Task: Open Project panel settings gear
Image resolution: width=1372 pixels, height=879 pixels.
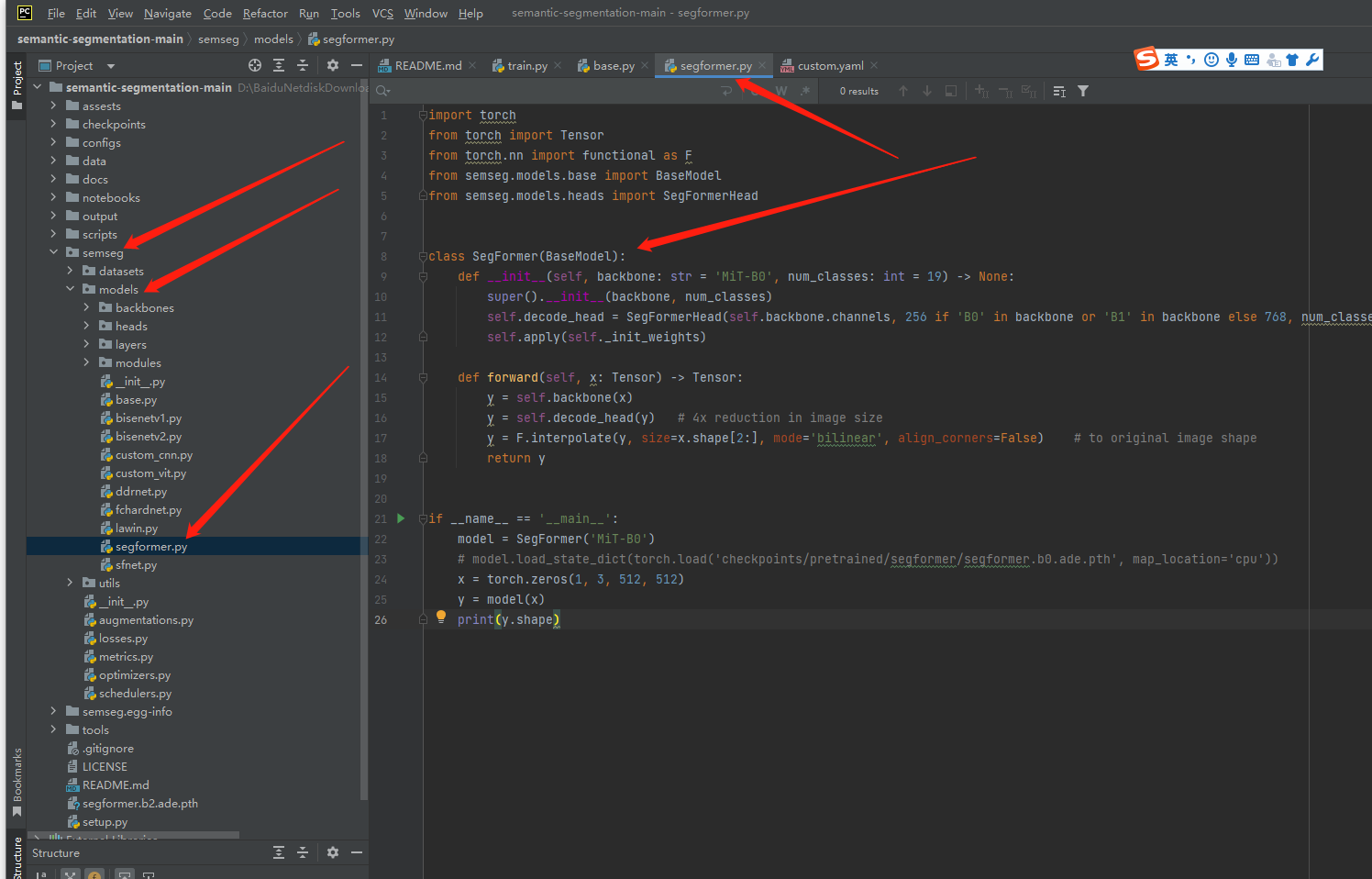Action: point(333,65)
